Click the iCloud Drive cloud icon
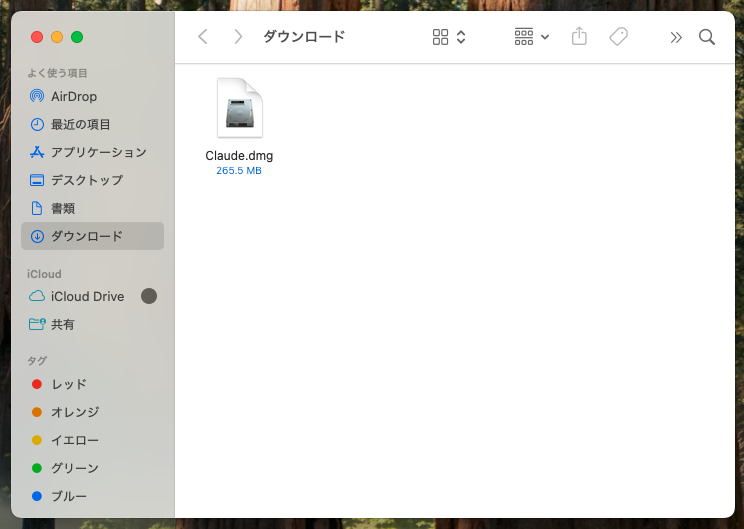The height and width of the screenshot is (529, 744). tap(37, 297)
